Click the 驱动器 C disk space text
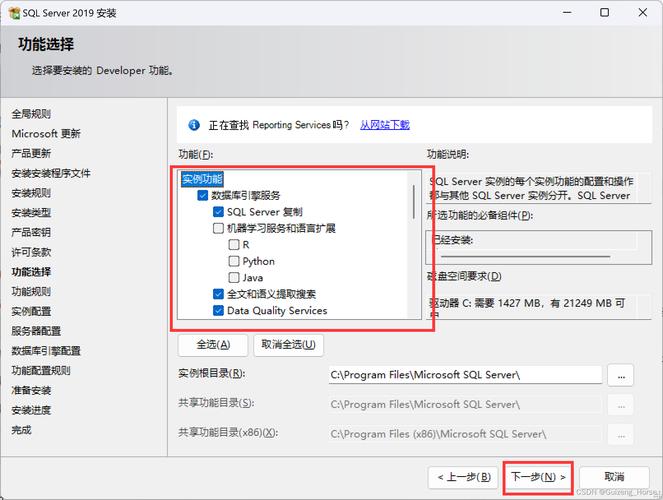Viewport: 663px width, 500px height. pos(527,303)
